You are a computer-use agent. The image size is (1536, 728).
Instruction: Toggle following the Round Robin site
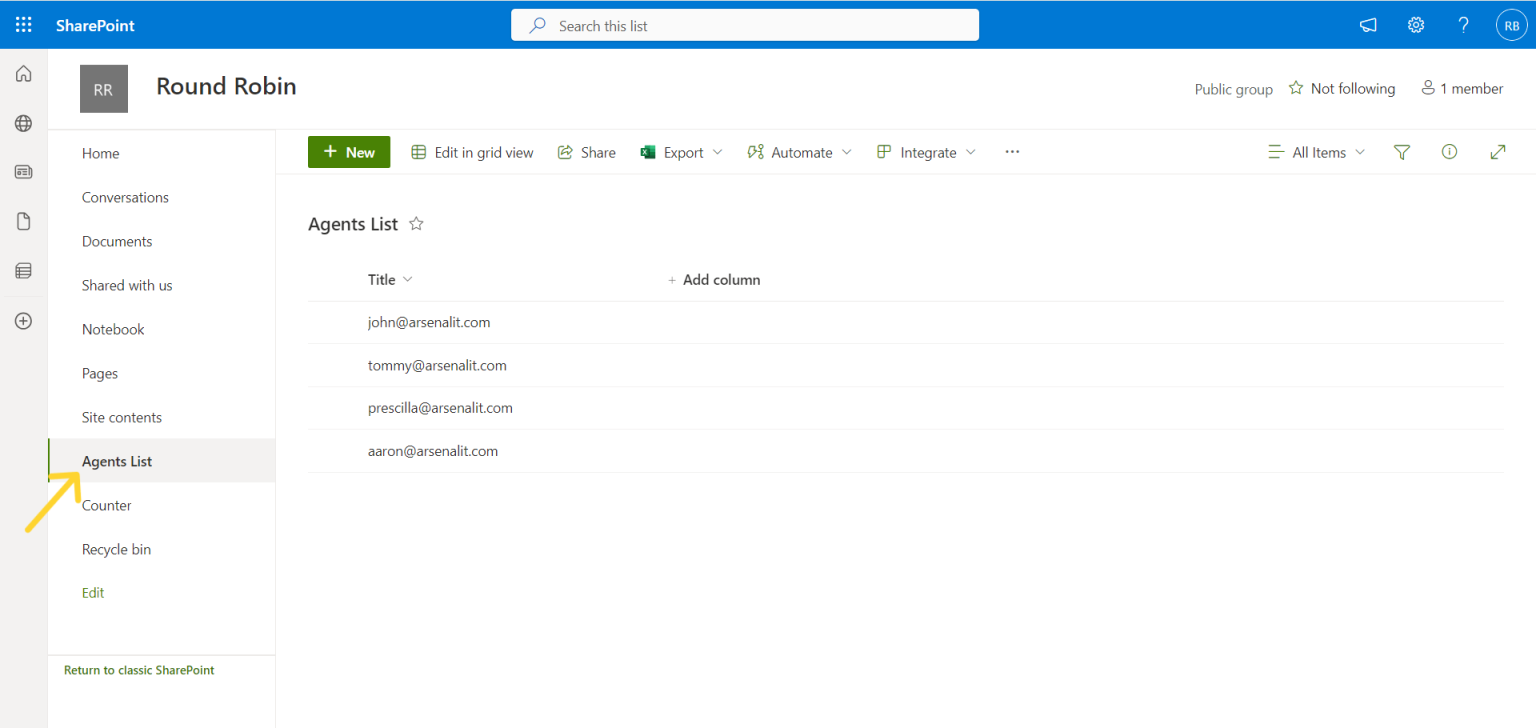1342,88
